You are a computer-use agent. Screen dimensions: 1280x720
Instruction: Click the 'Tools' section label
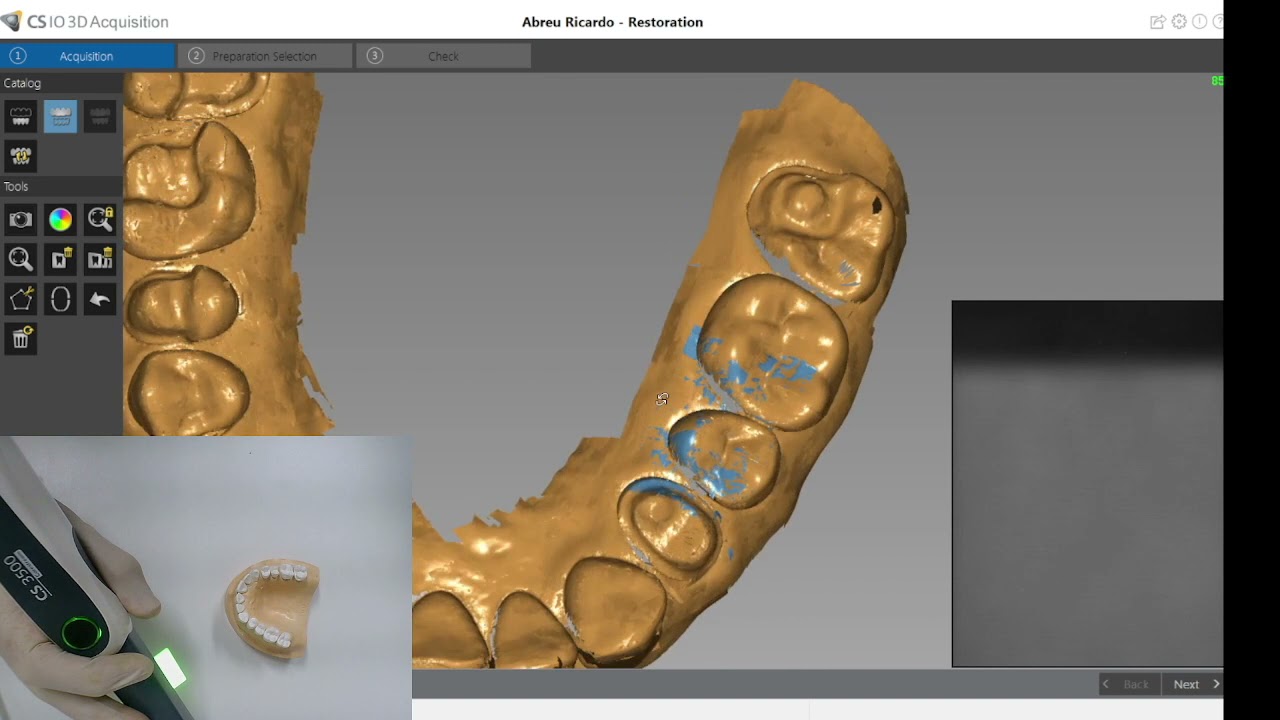click(x=16, y=186)
